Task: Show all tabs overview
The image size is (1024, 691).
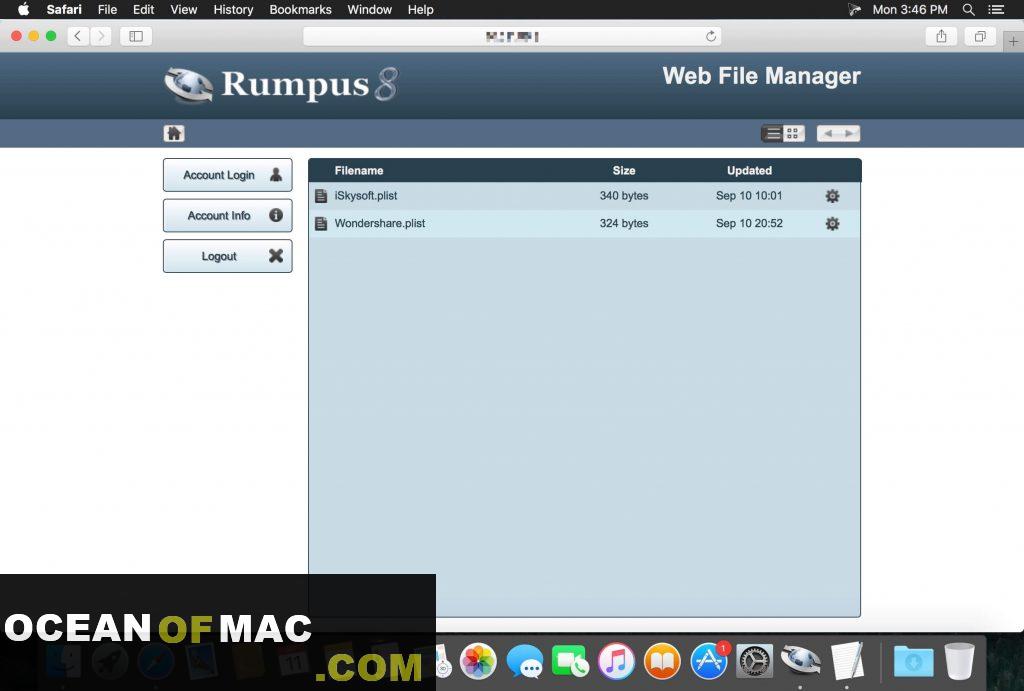Action: click(980, 36)
